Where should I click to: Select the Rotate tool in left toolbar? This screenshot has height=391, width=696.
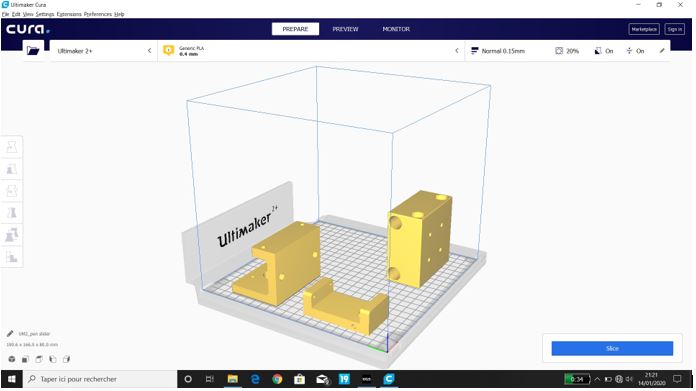(x=12, y=191)
